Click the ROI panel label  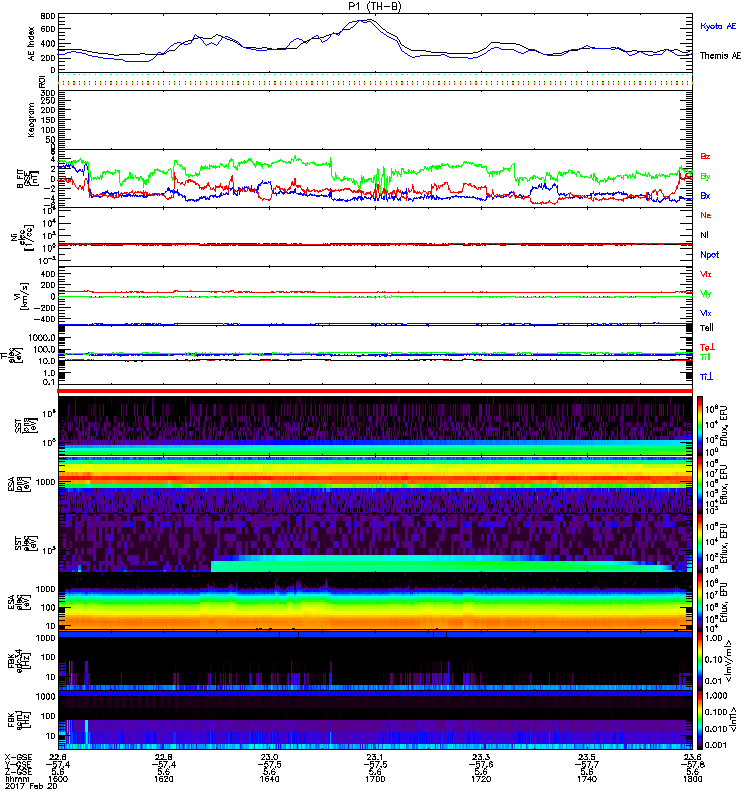pyautogui.click(x=42, y=82)
